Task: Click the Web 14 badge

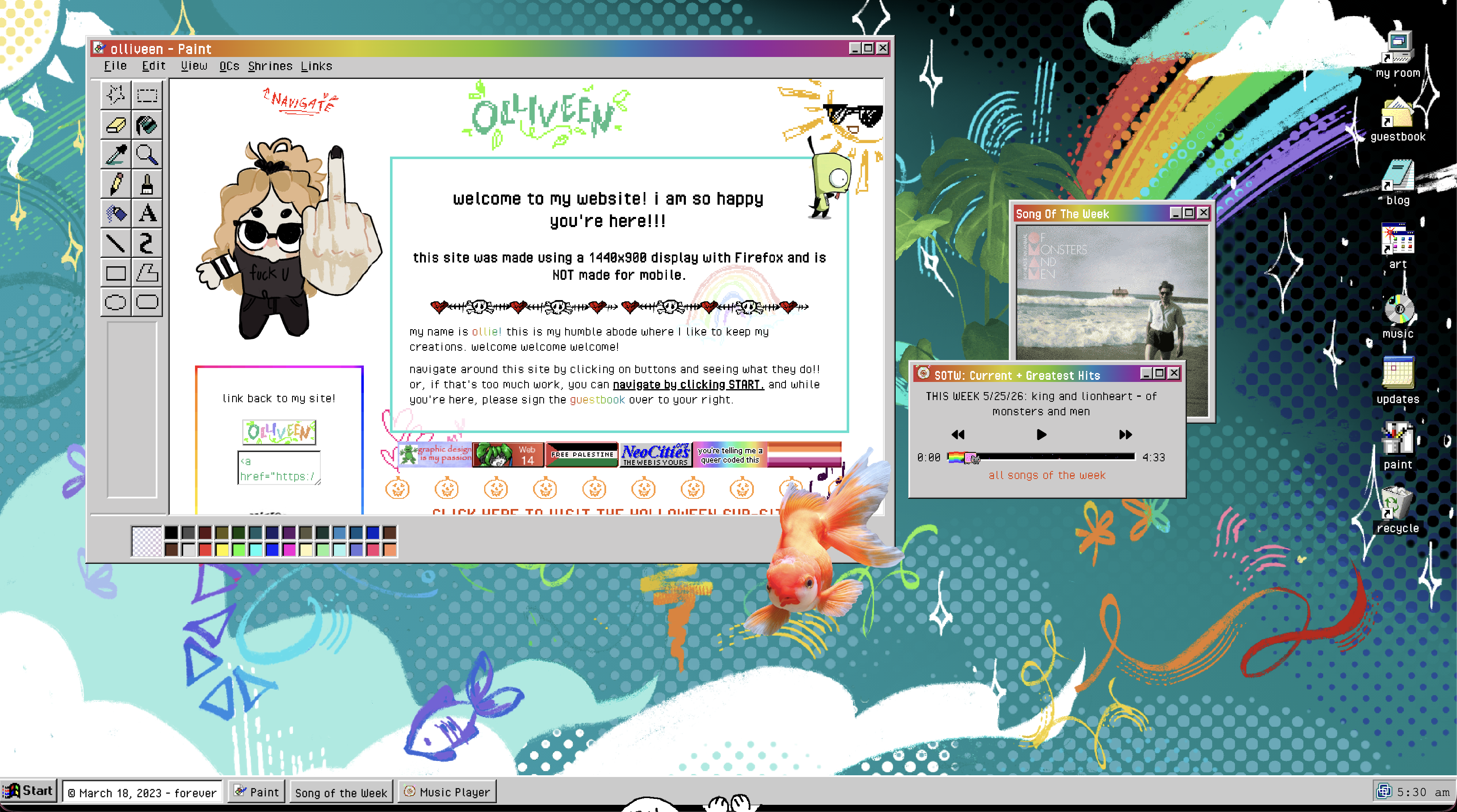Action: click(x=509, y=454)
